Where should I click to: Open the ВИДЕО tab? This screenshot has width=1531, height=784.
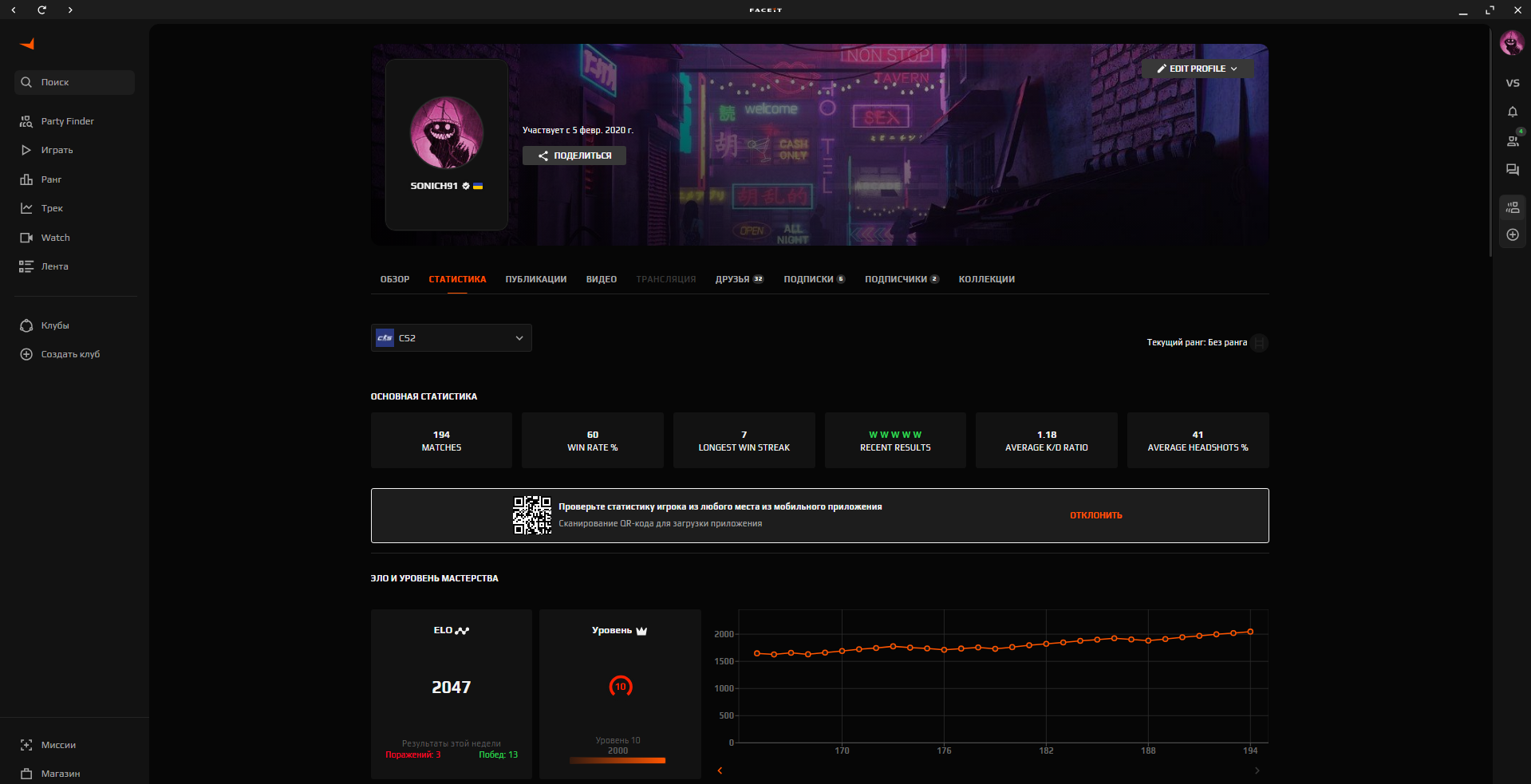pyautogui.click(x=602, y=279)
